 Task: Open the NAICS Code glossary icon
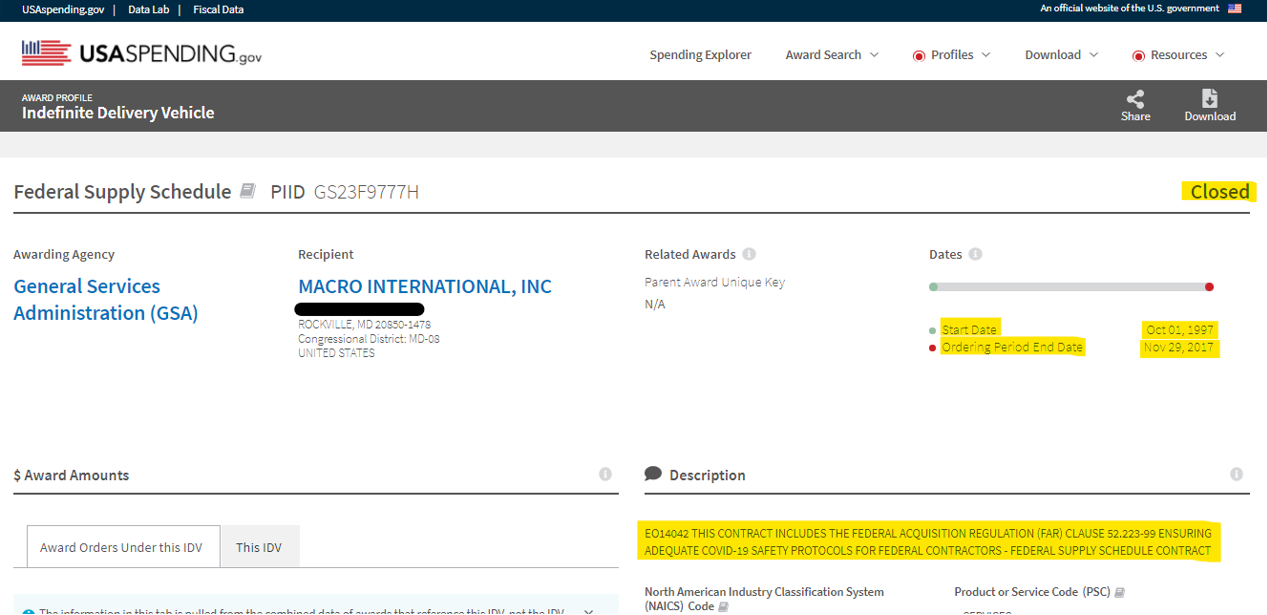point(725,607)
